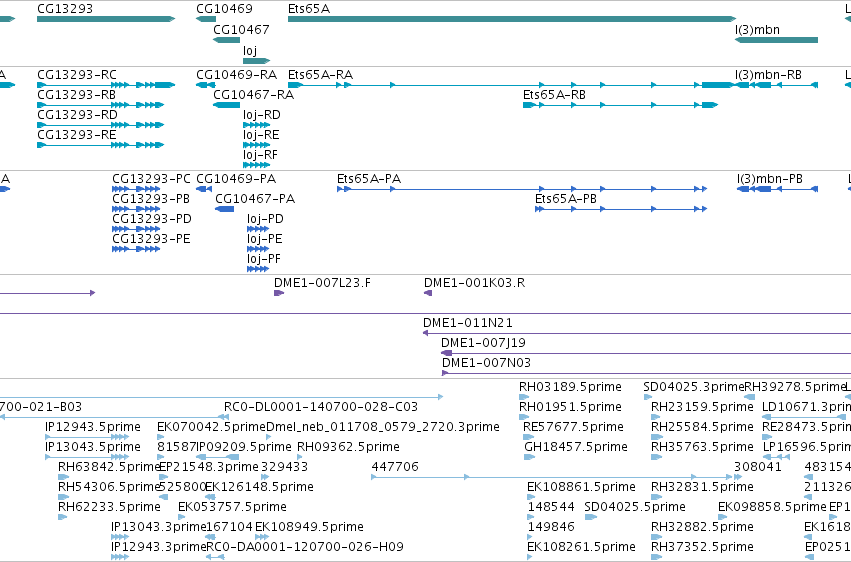Select EST RH63842.5prime

[x=63, y=477]
